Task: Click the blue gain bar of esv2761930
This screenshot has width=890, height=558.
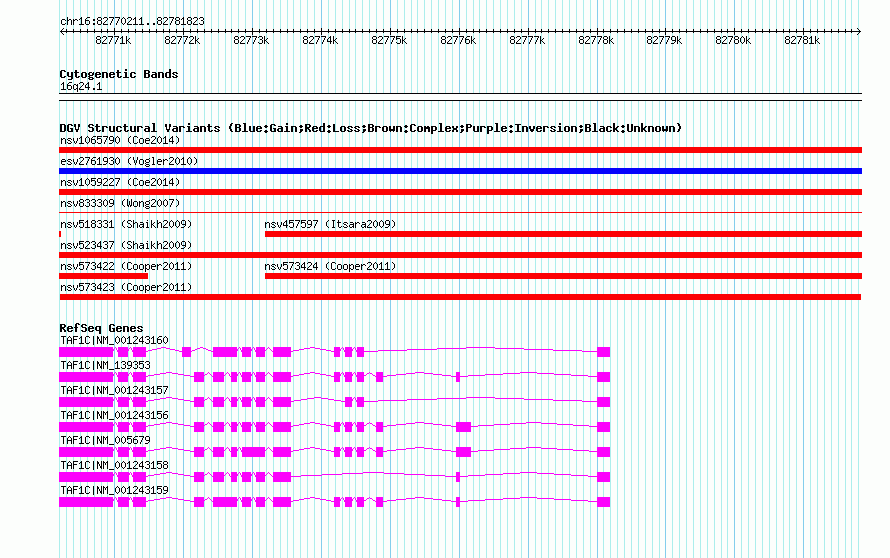Action: tap(460, 171)
